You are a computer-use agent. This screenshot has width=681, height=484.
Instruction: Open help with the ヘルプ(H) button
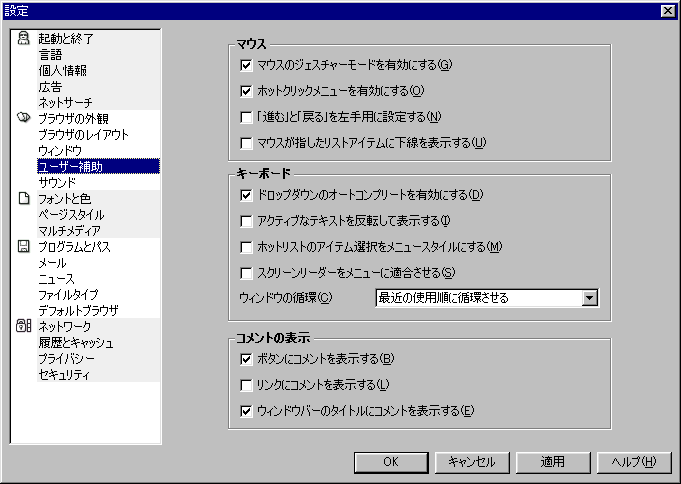tap(635, 462)
